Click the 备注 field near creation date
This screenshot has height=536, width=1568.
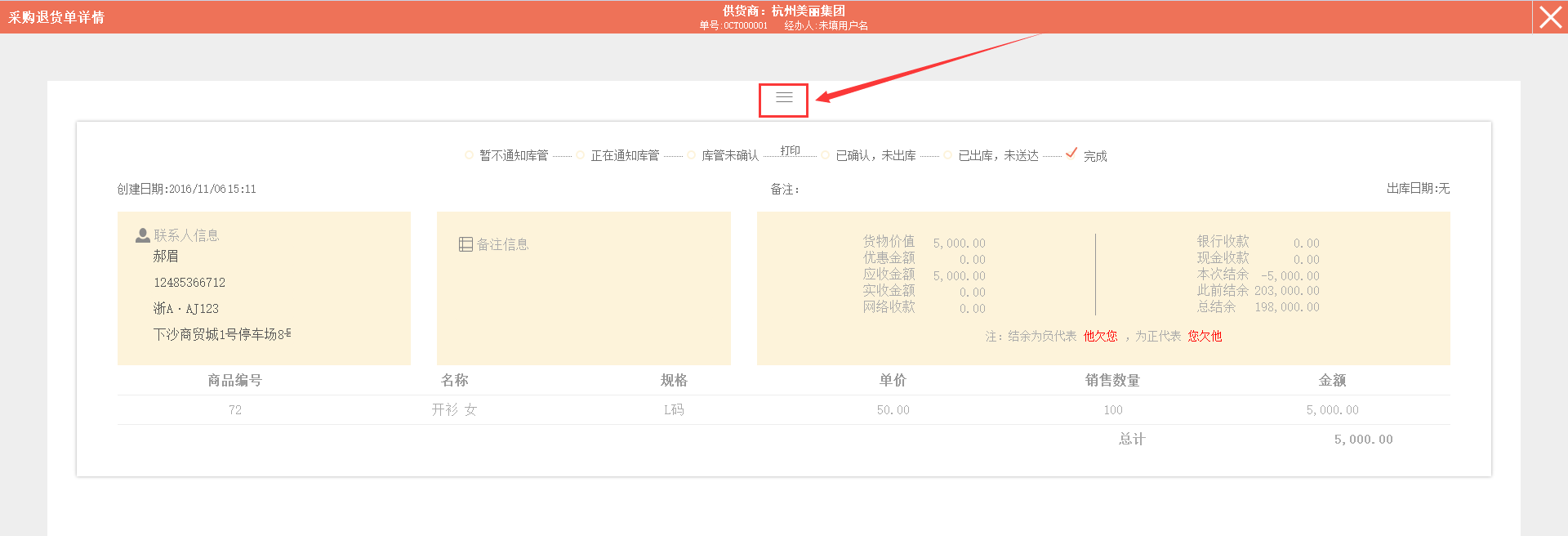tap(785, 190)
